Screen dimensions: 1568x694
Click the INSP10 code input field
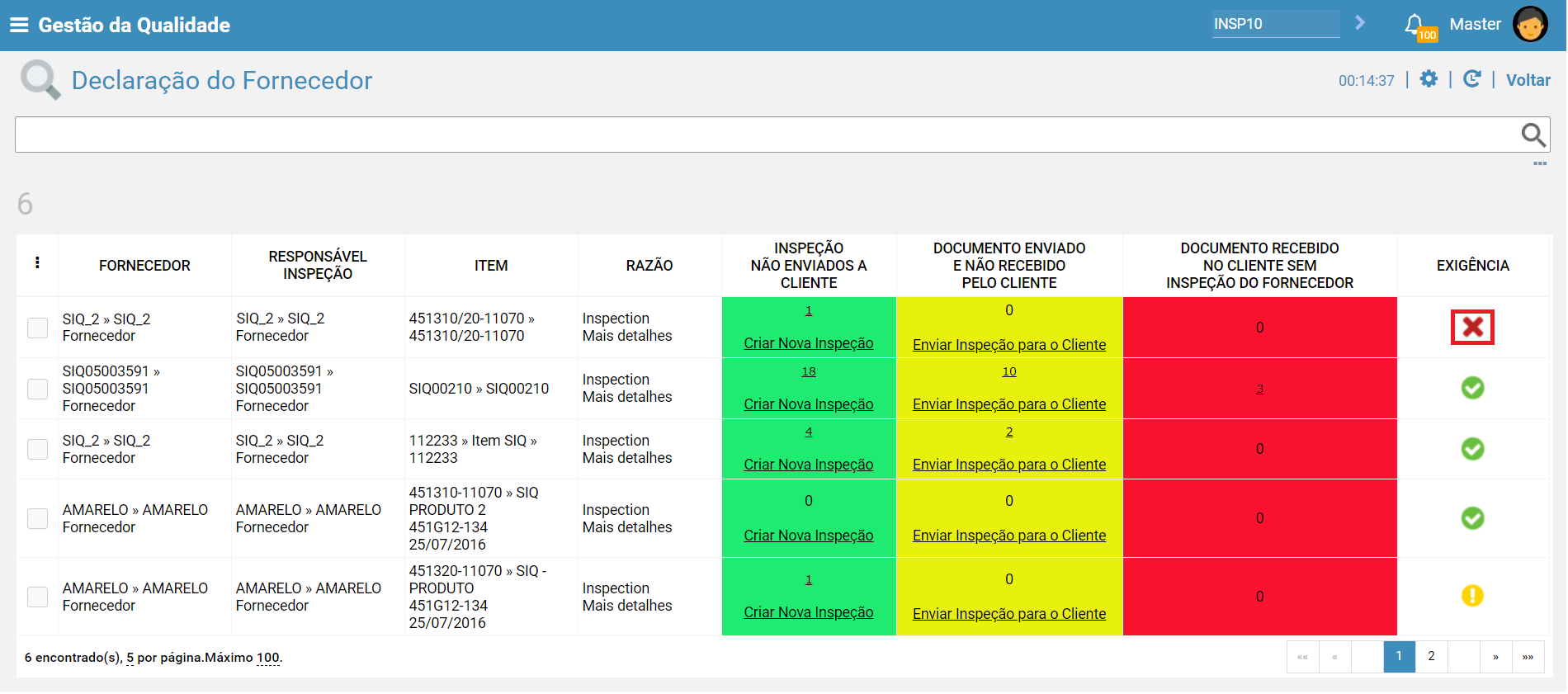(1276, 24)
